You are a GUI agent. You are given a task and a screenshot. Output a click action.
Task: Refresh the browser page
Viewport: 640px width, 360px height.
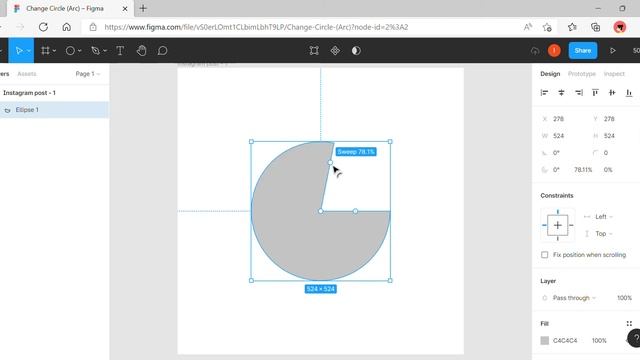pos(43,27)
